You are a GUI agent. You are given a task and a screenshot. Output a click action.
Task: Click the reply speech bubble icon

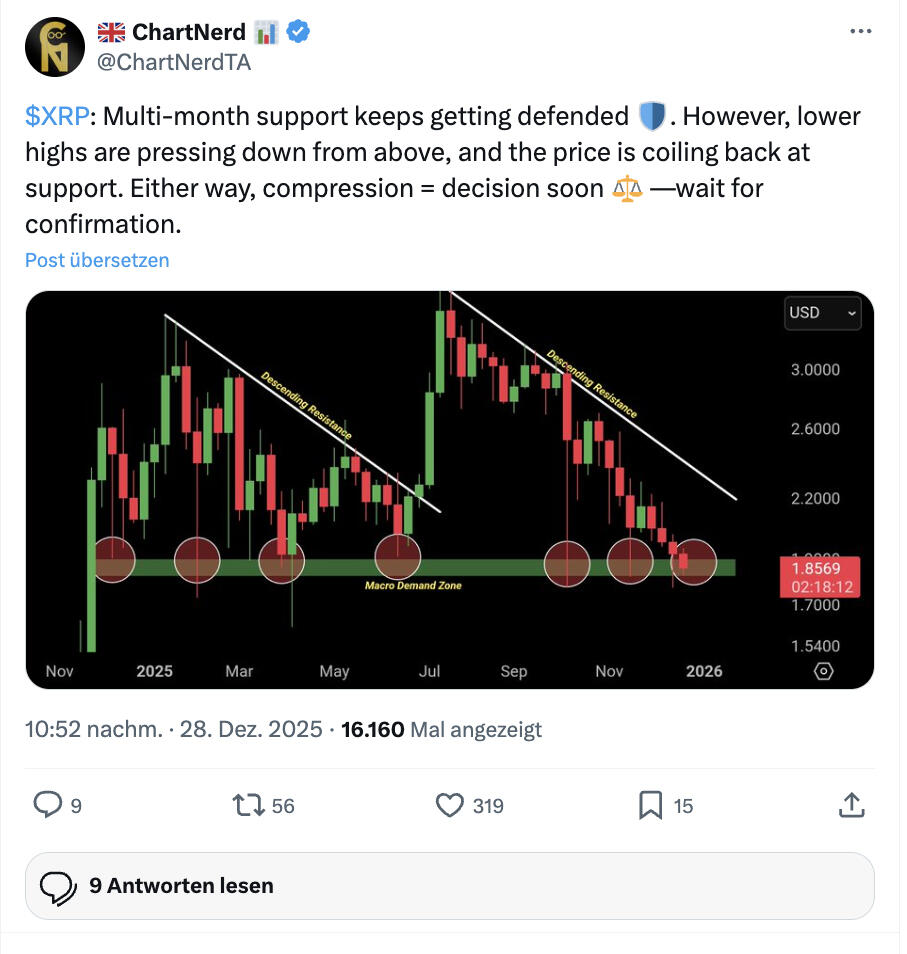(49, 805)
